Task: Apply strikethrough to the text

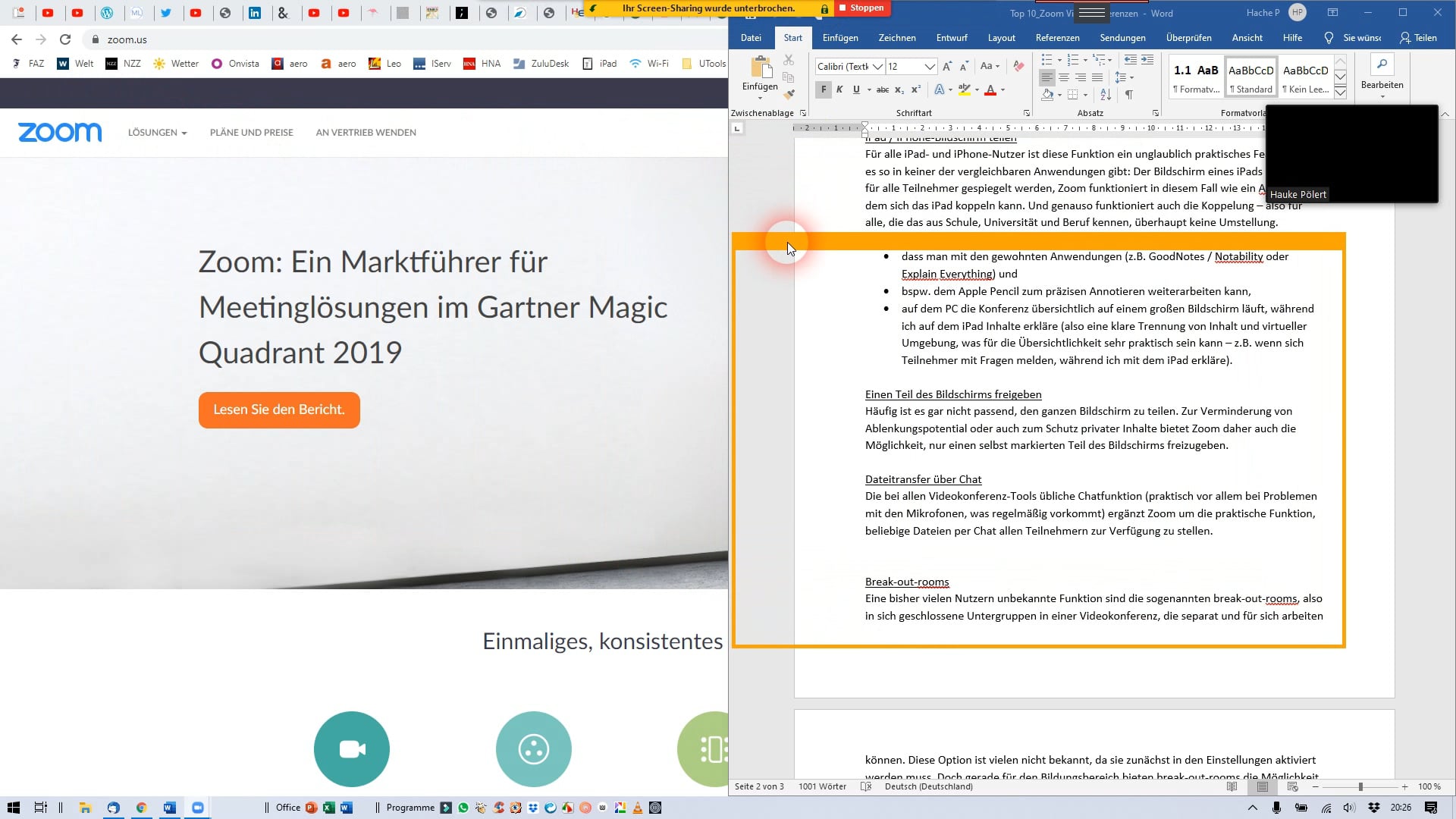Action: 882,89
